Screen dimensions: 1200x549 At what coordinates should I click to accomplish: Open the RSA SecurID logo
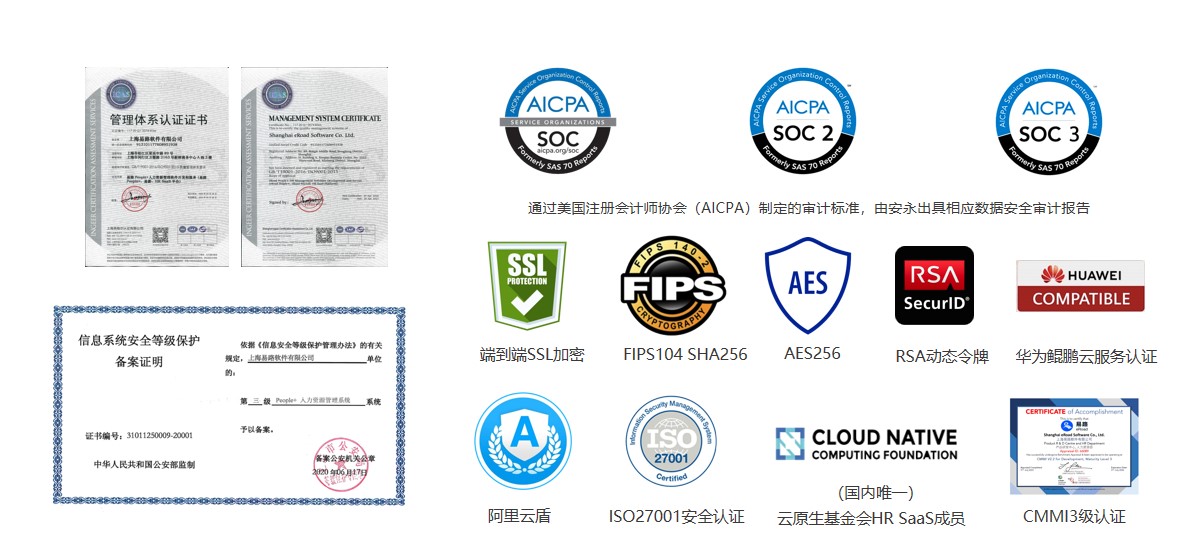click(x=933, y=286)
